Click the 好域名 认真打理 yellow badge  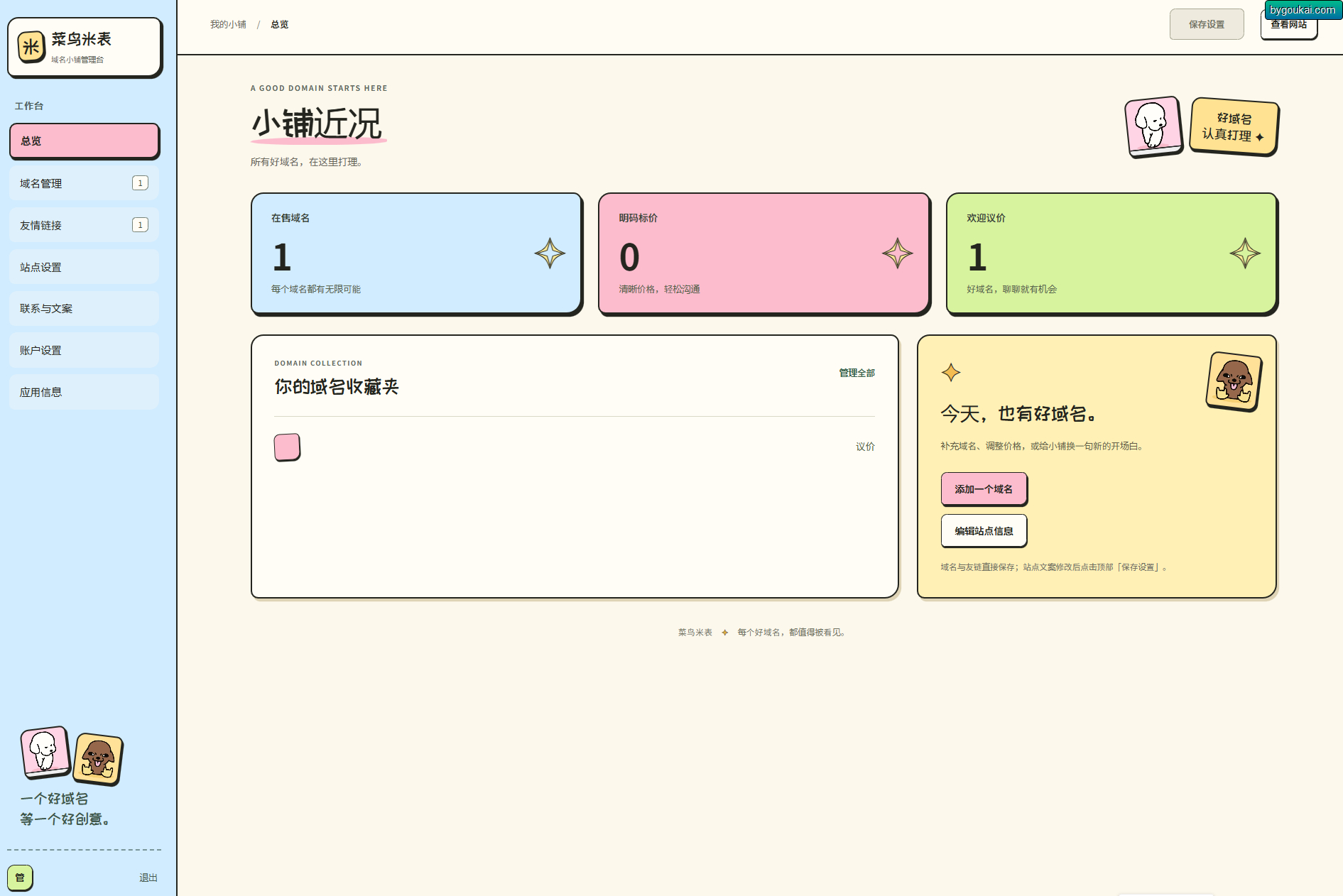(1234, 126)
